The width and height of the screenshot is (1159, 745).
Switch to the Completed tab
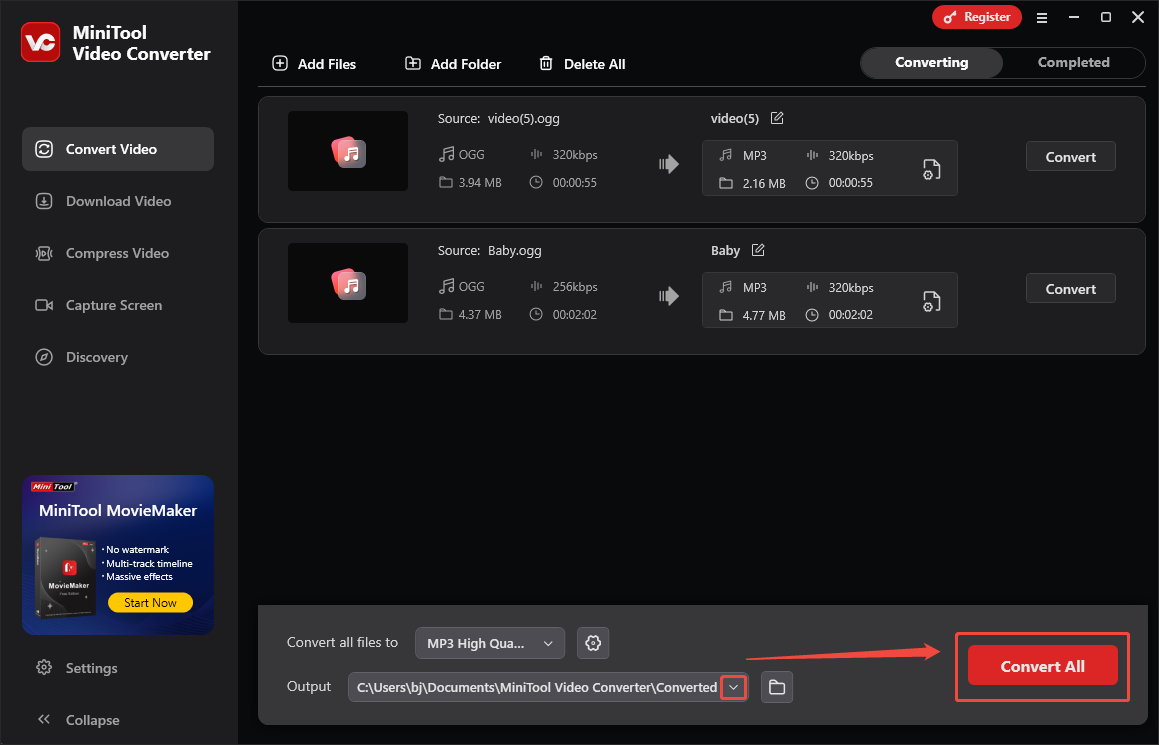pos(1073,63)
